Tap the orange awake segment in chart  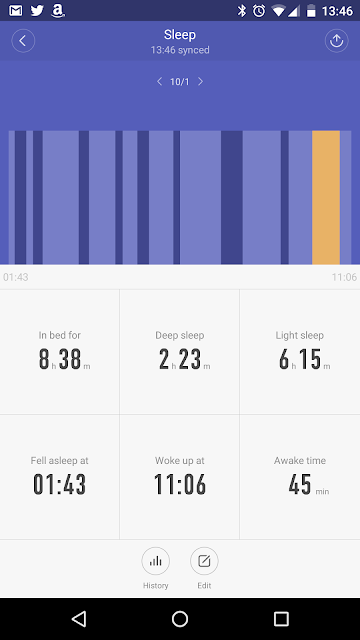coord(326,198)
